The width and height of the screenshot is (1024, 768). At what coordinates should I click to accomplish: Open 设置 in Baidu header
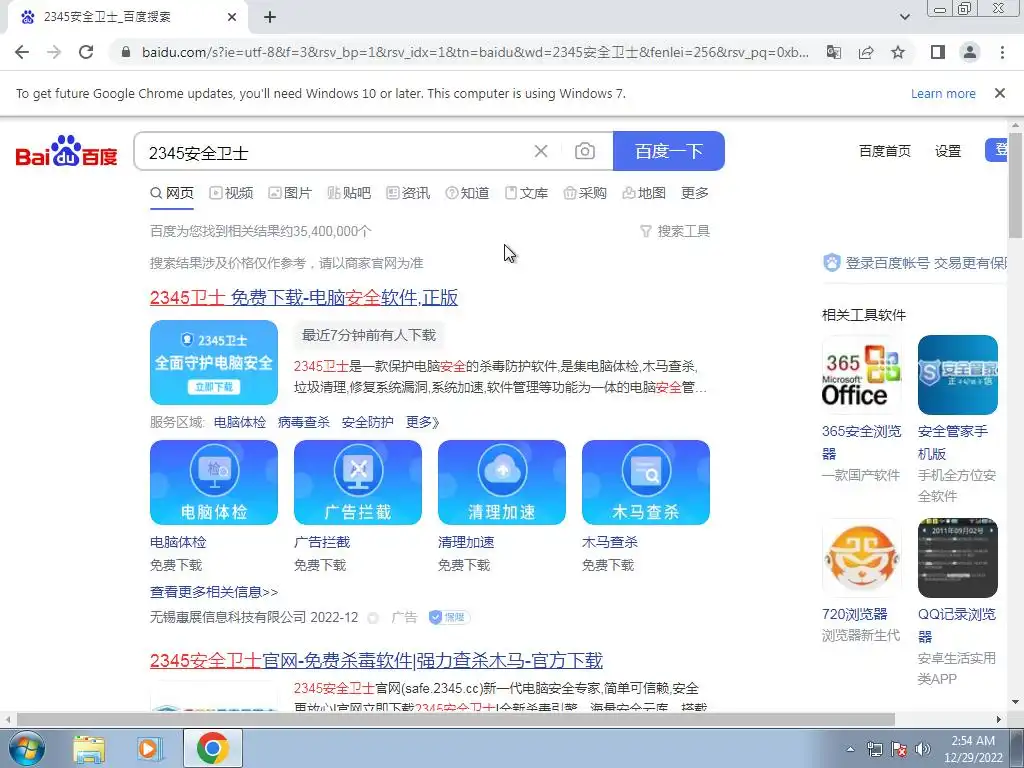948,152
